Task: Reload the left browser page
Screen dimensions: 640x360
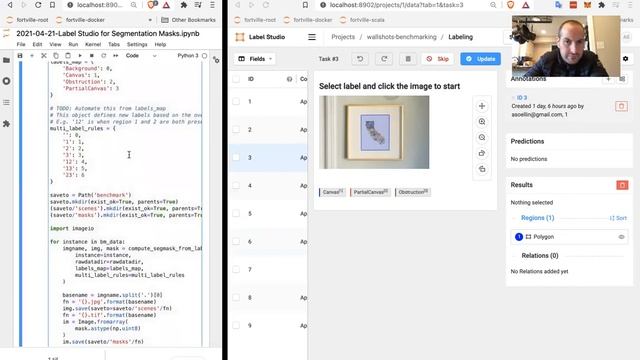Action: (38, 5)
